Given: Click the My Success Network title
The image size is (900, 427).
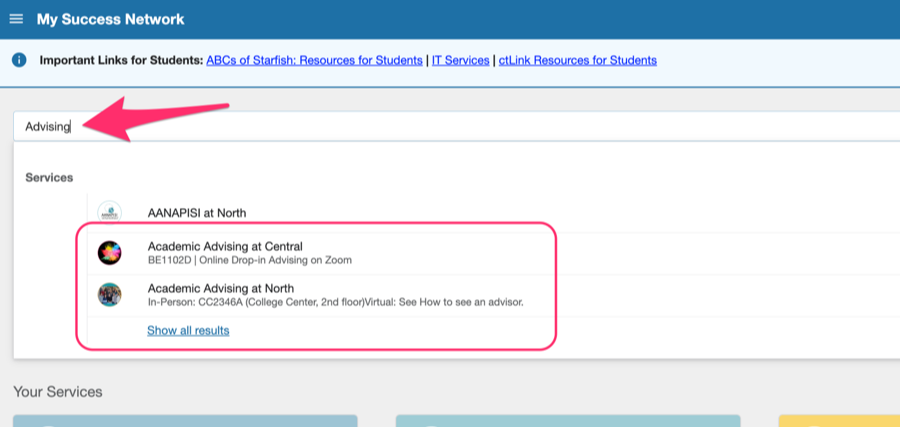Looking at the screenshot, I should [111, 19].
